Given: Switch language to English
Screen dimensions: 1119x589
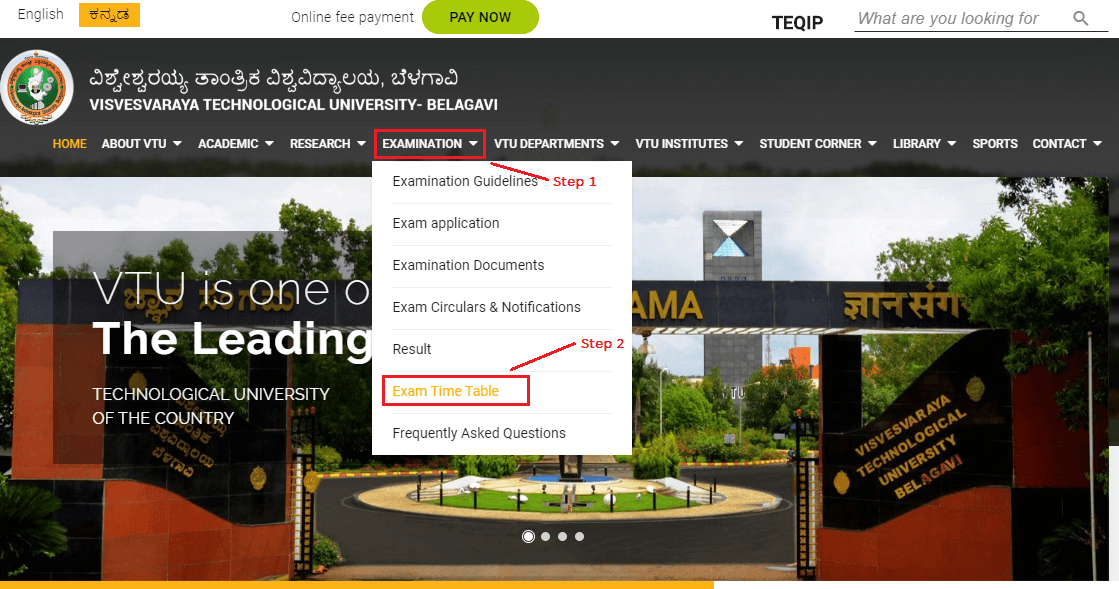Looking at the screenshot, I should coord(41,14).
